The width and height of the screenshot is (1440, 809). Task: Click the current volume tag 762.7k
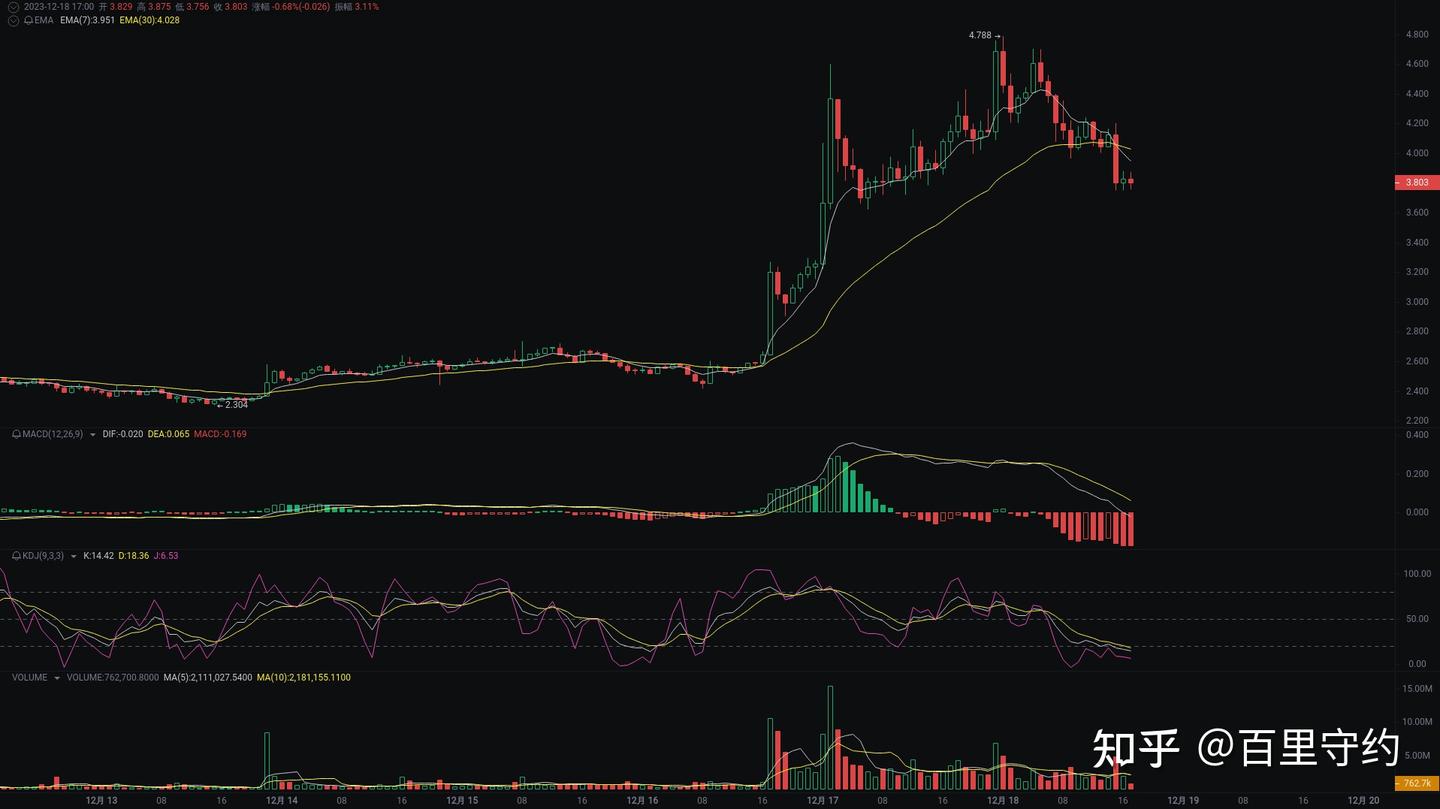coord(1416,783)
